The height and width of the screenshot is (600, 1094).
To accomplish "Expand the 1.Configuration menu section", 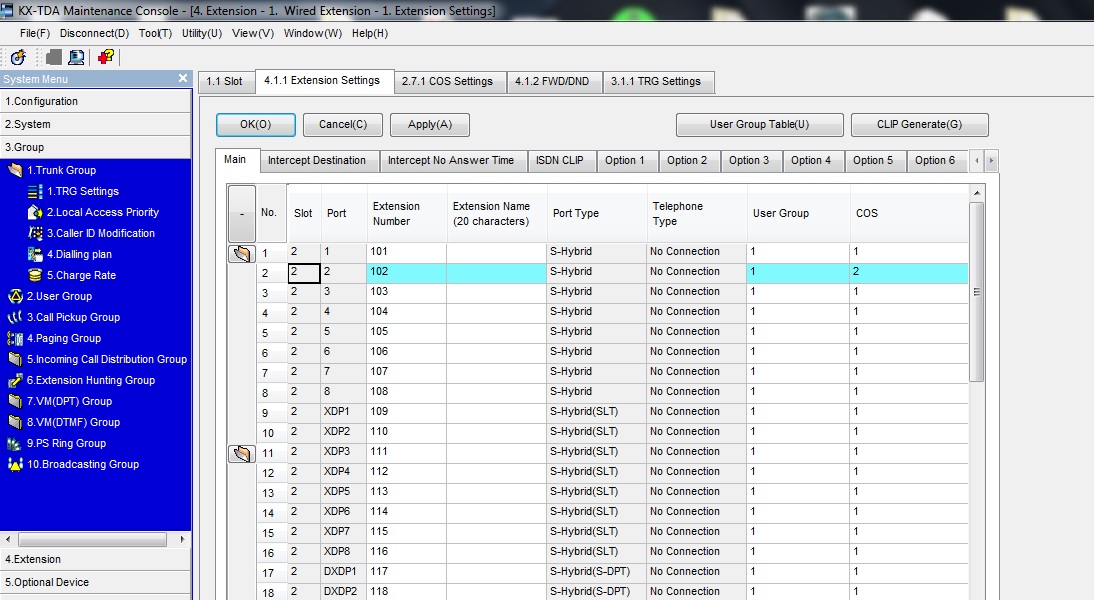I will (95, 101).
